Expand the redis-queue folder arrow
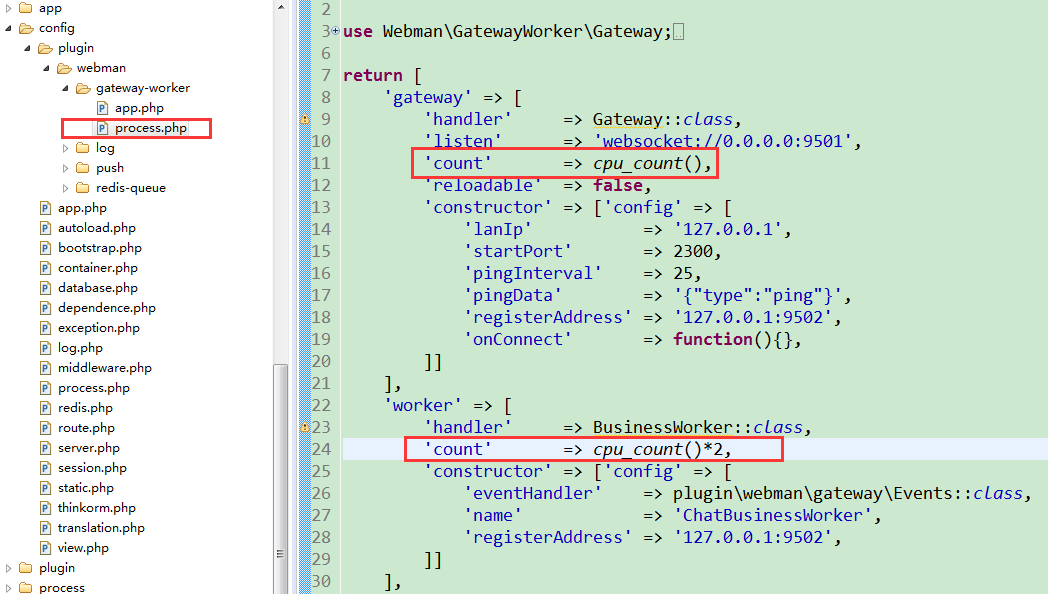Viewport: 1048px width, 594px height. [x=66, y=188]
